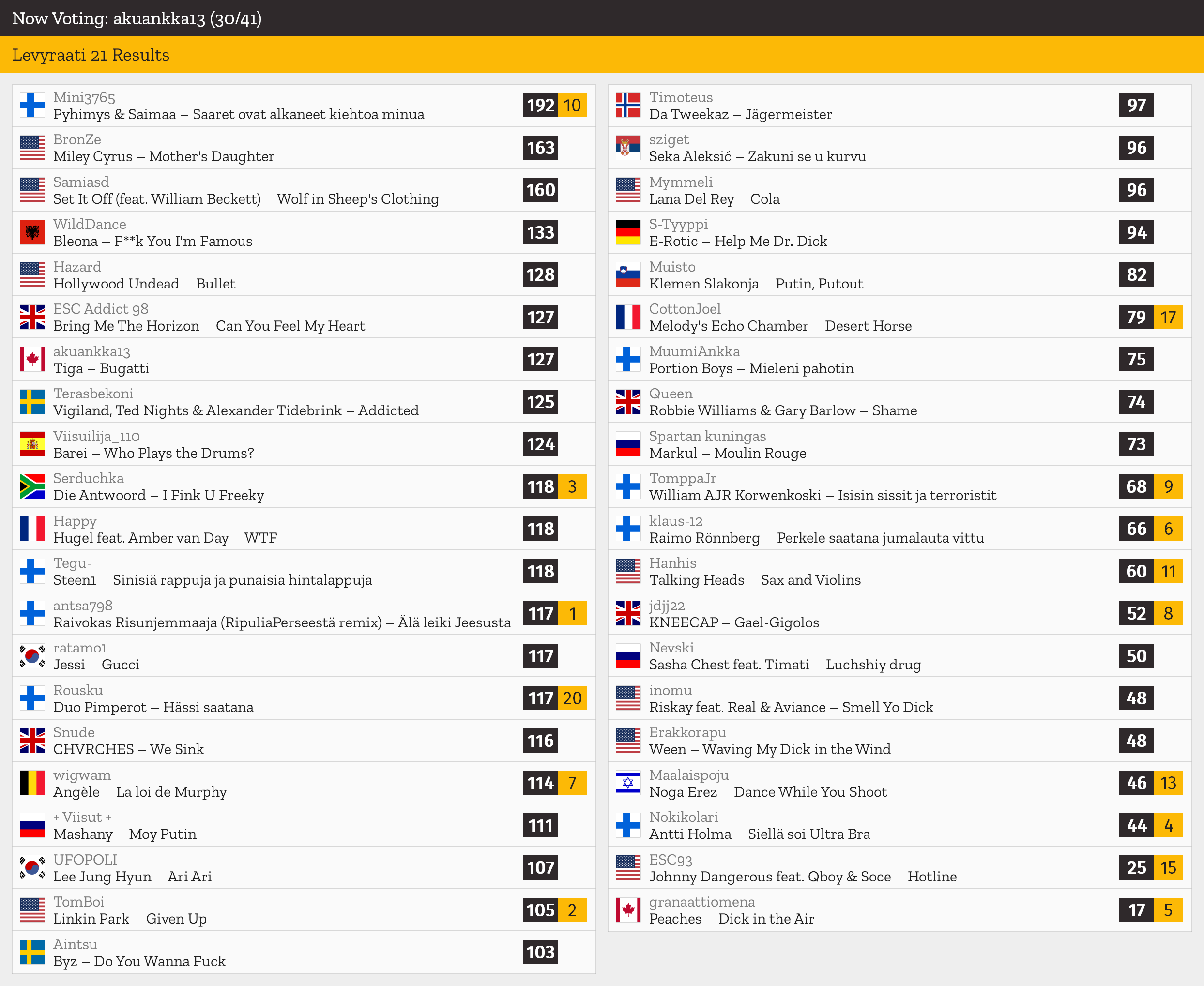Click the Sweden flag beside Aintsu
The height and width of the screenshot is (986, 1204).
coord(32,953)
